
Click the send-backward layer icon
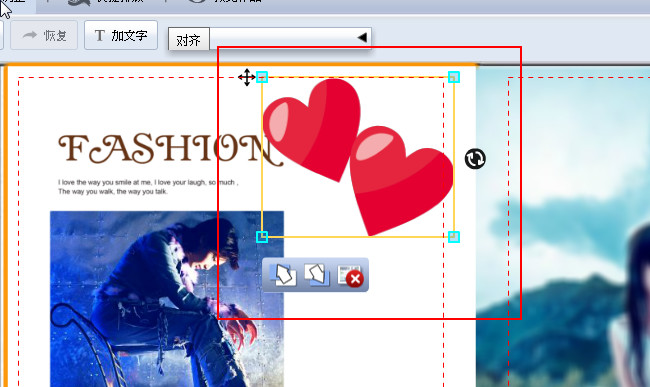coord(317,274)
